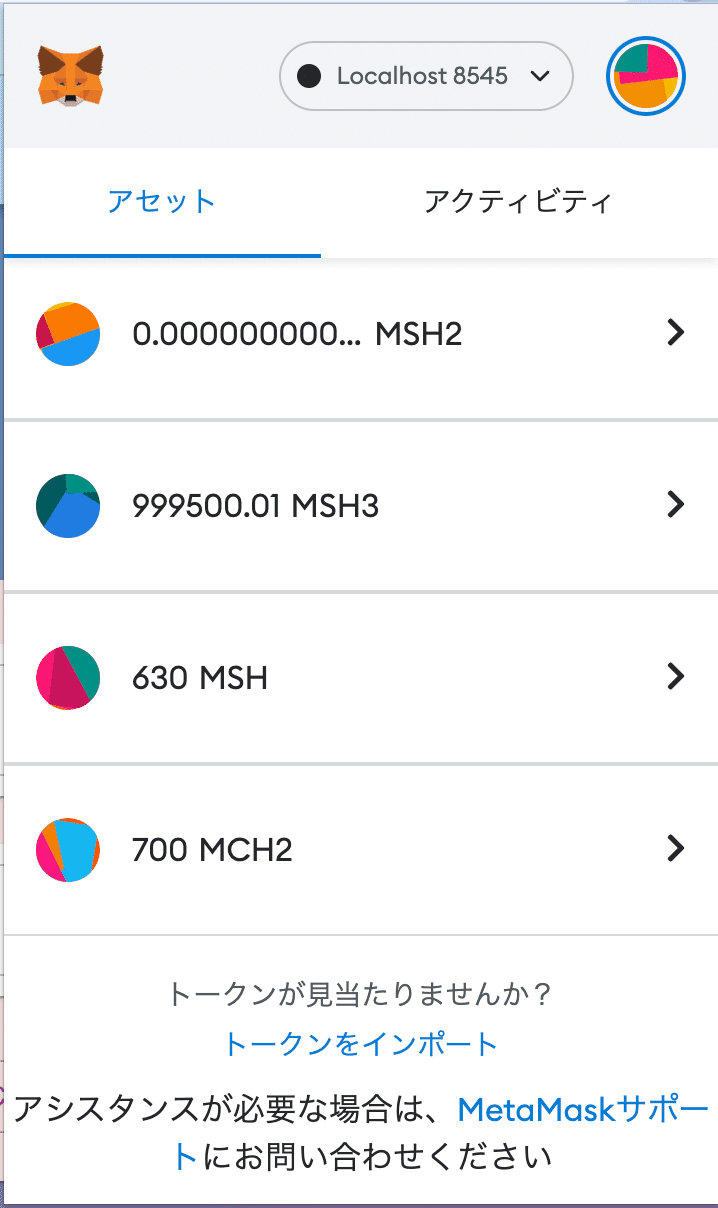Switch to the アクティビティ tab

(x=518, y=203)
